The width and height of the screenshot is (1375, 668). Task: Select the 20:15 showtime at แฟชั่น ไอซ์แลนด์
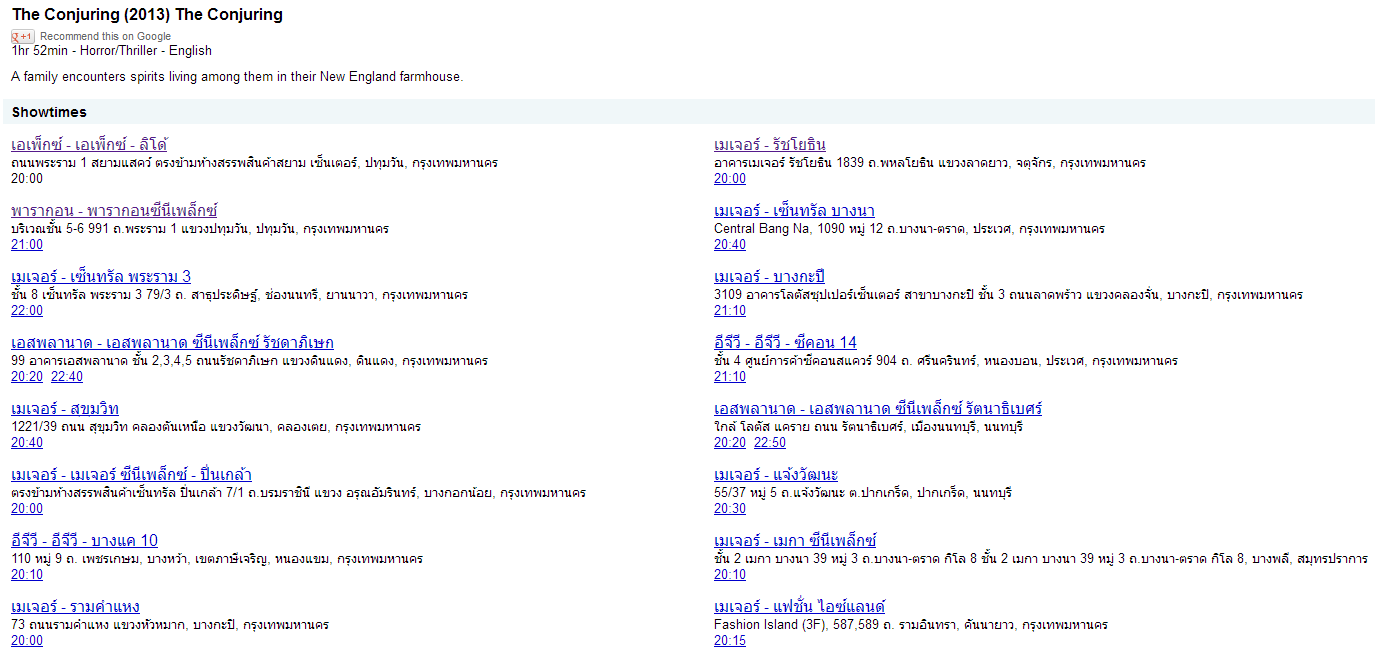tap(730, 640)
